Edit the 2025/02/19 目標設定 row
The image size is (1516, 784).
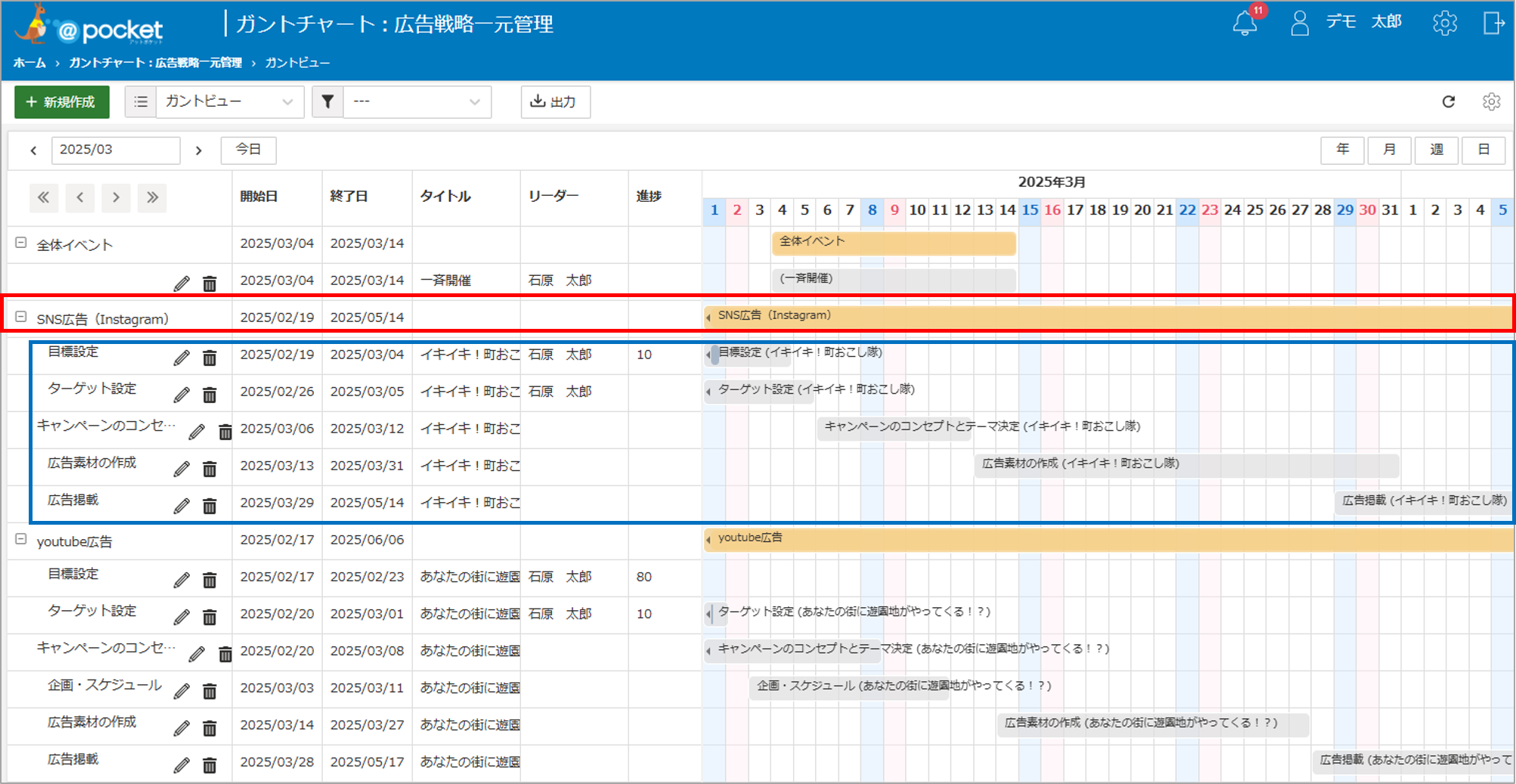[181, 358]
